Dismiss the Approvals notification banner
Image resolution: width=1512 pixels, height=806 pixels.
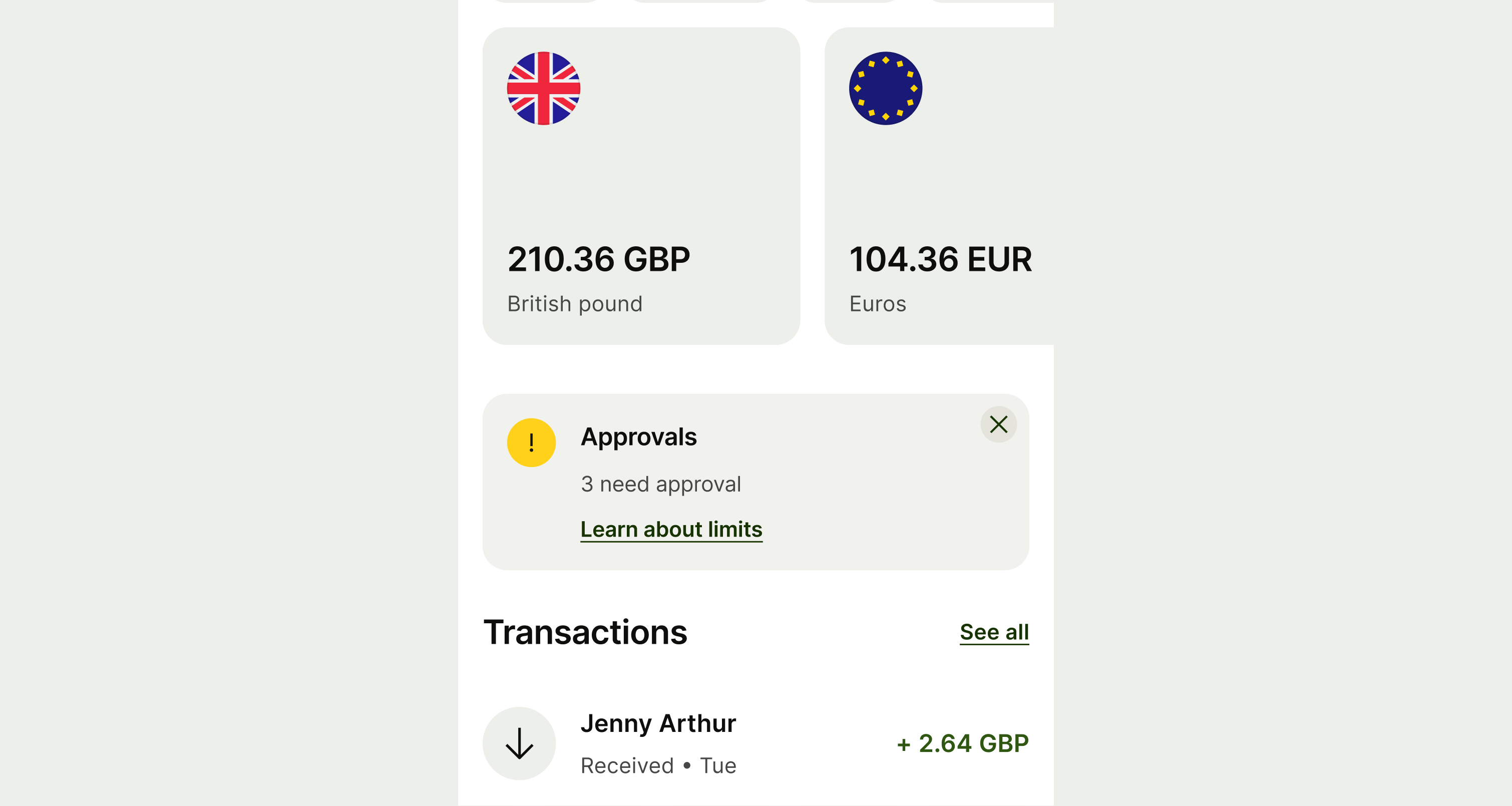click(x=998, y=425)
